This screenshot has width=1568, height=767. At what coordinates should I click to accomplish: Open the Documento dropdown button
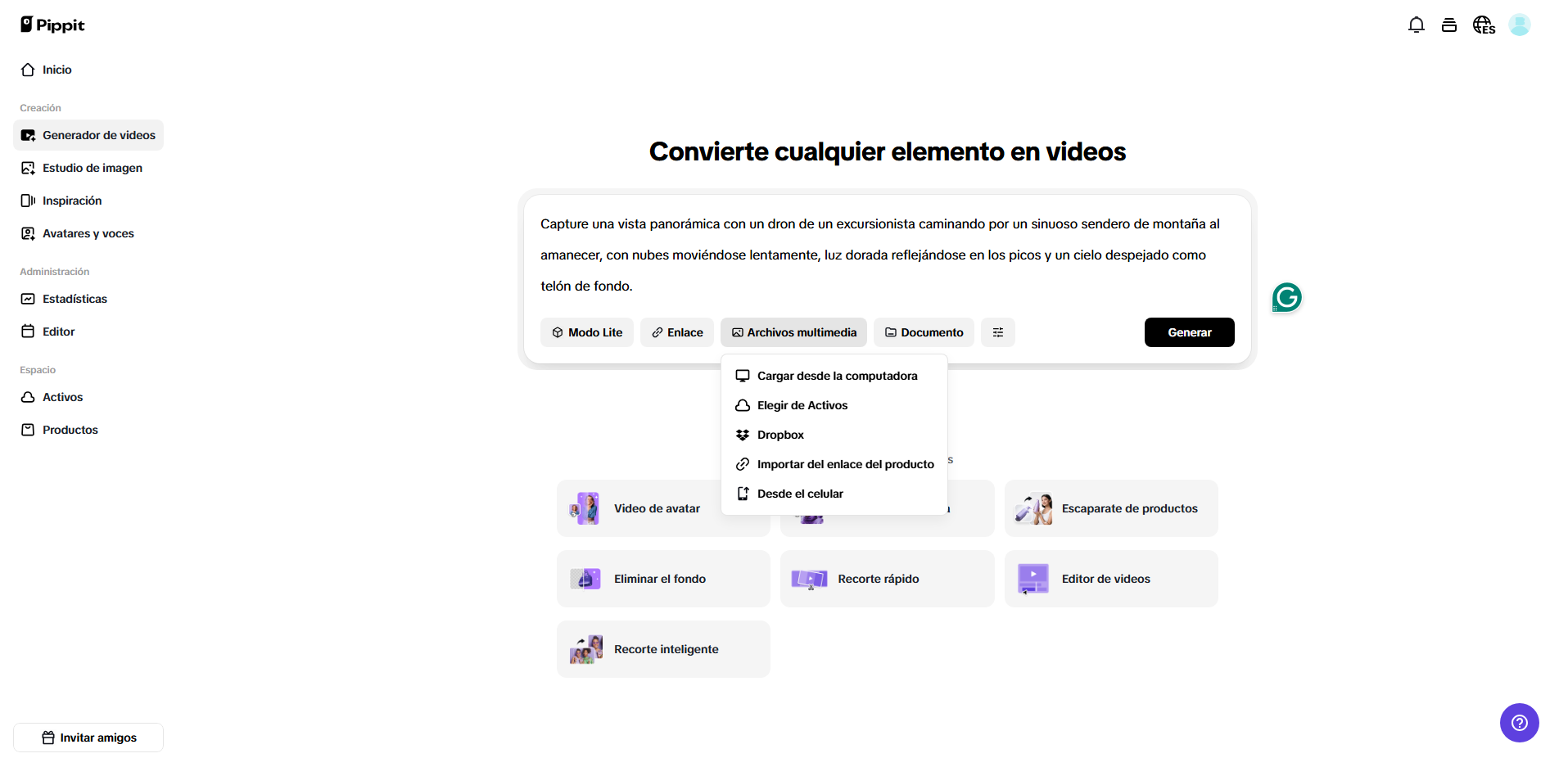point(923,332)
